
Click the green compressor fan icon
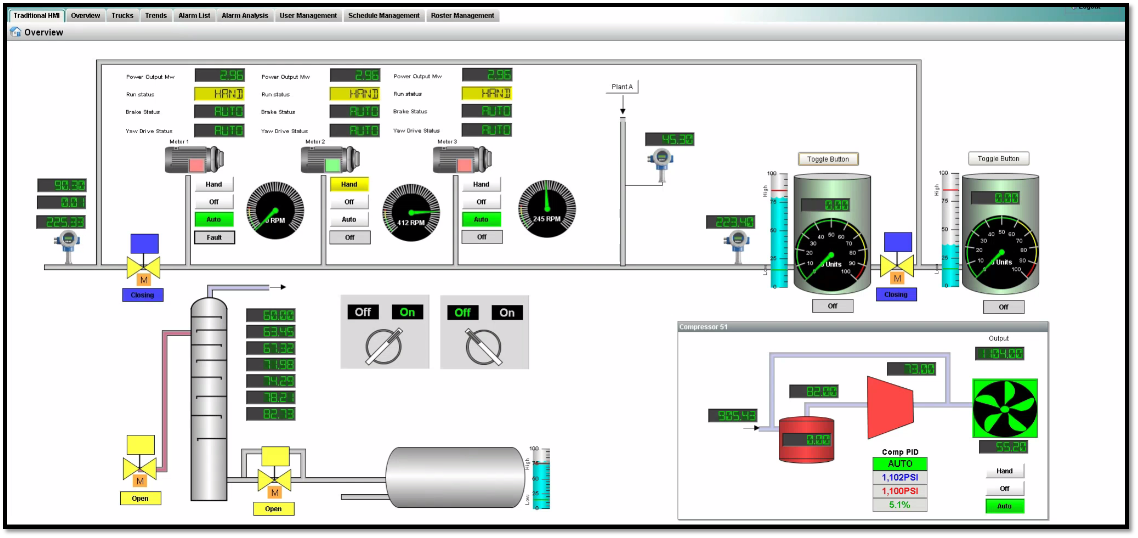point(1004,408)
